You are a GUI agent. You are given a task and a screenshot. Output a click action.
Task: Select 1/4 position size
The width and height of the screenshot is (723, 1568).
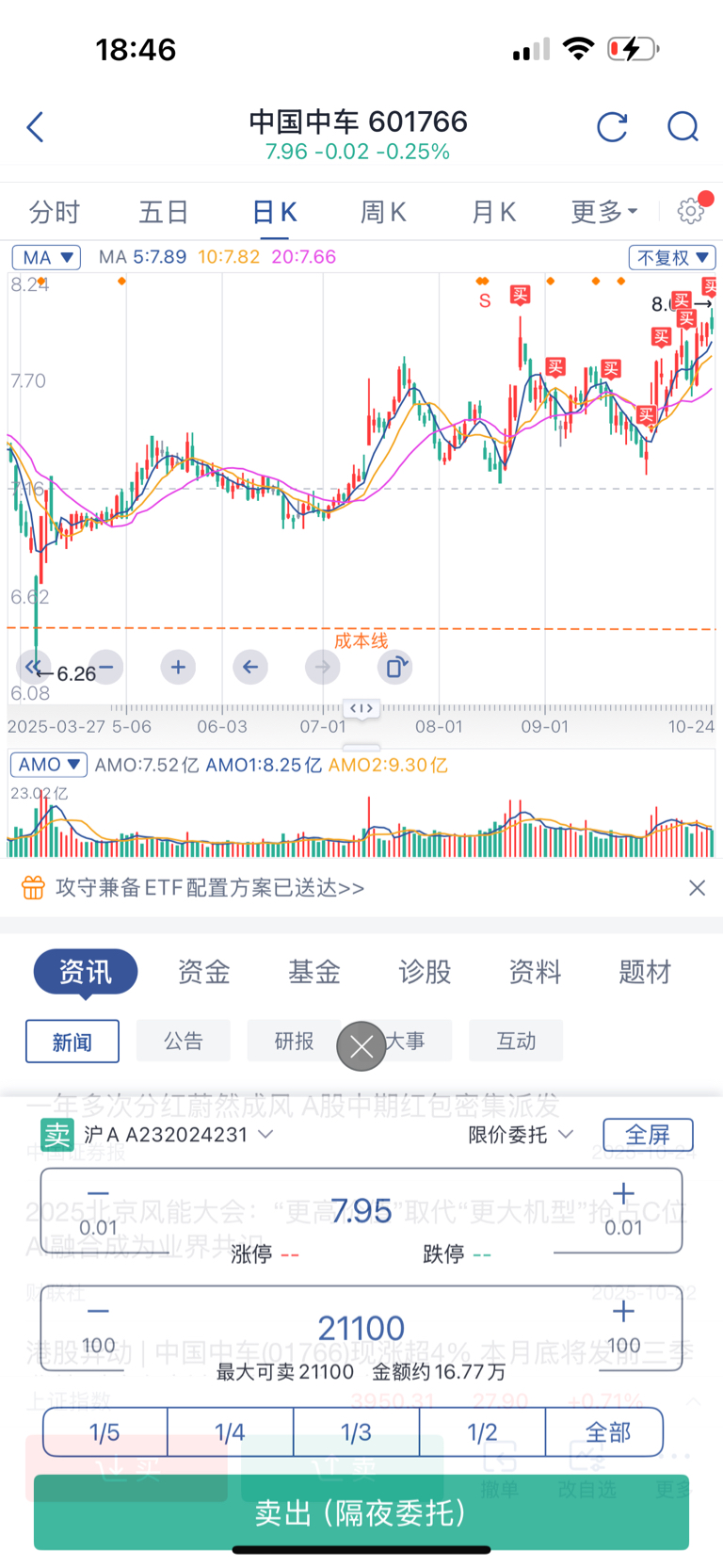(230, 1432)
